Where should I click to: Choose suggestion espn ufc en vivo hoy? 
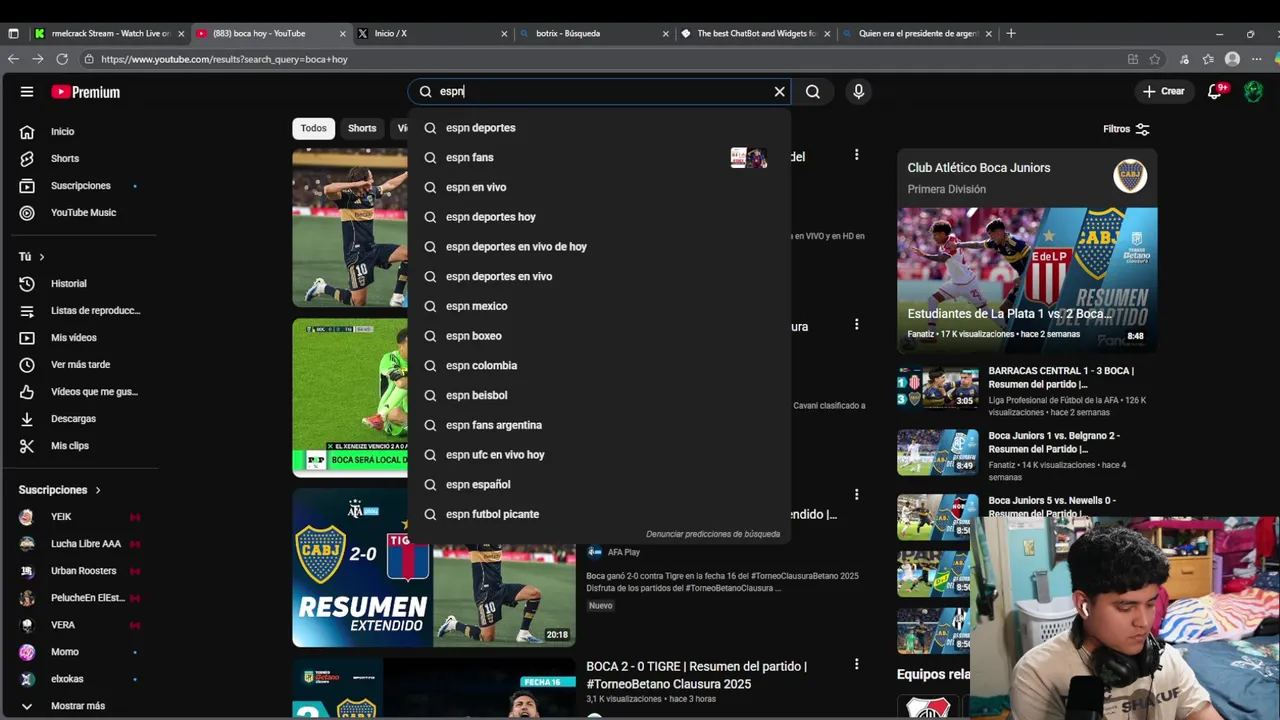click(x=599, y=455)
